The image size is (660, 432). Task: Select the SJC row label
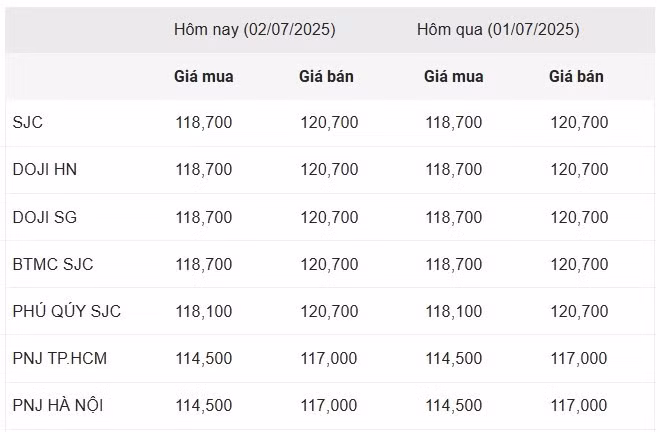tap(28, 123)
